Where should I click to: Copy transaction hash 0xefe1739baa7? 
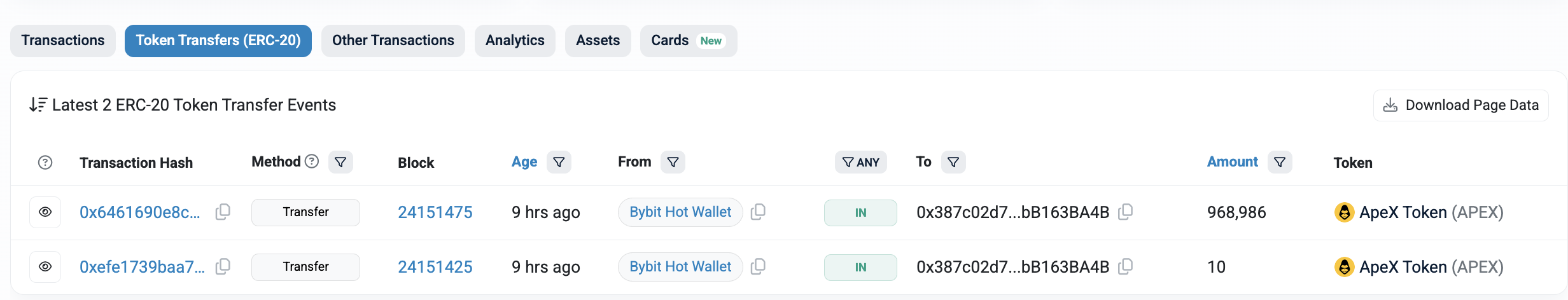[223, 266]
